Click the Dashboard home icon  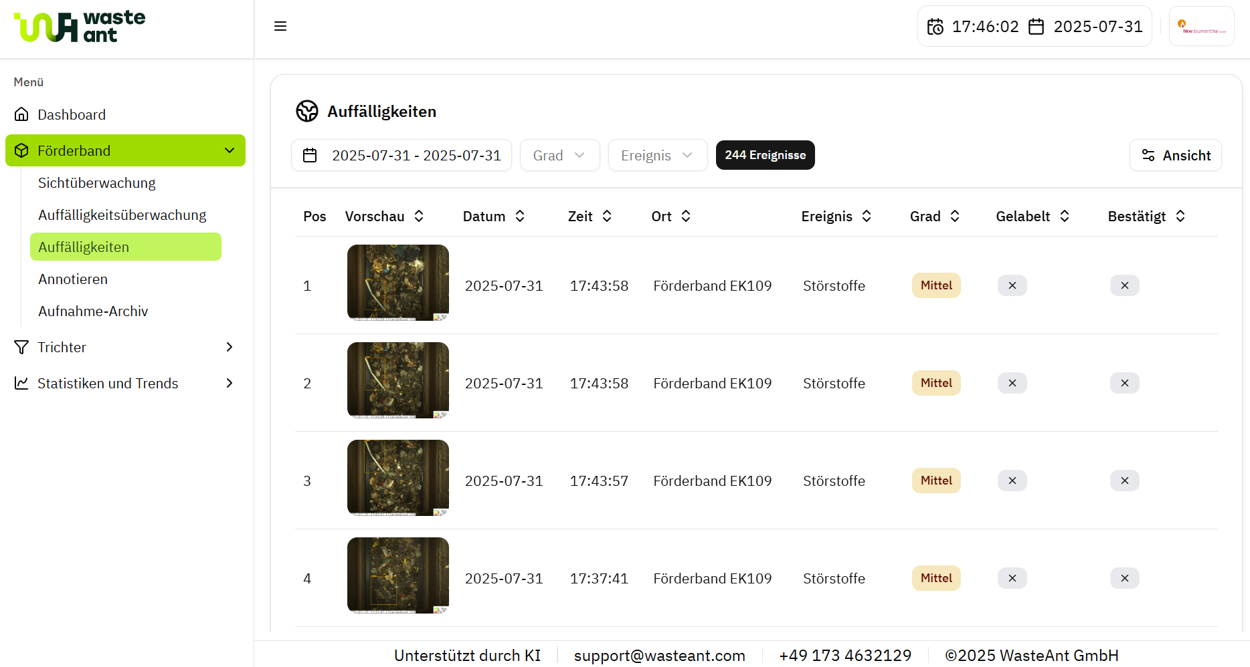[21, 114]
